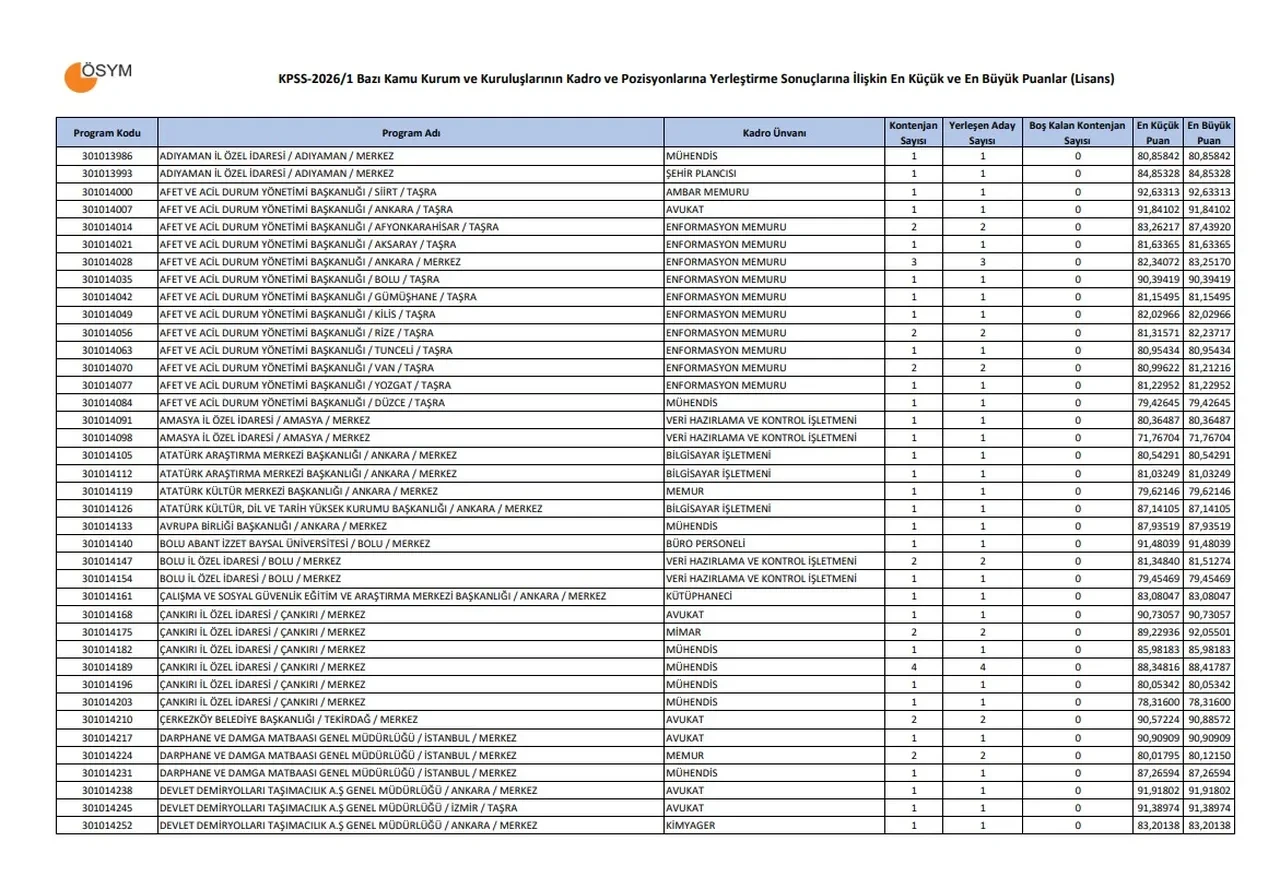Click the maximum score 80,12150
This screenshot has width=1280, height=889.
click(x=1209, y=755)
